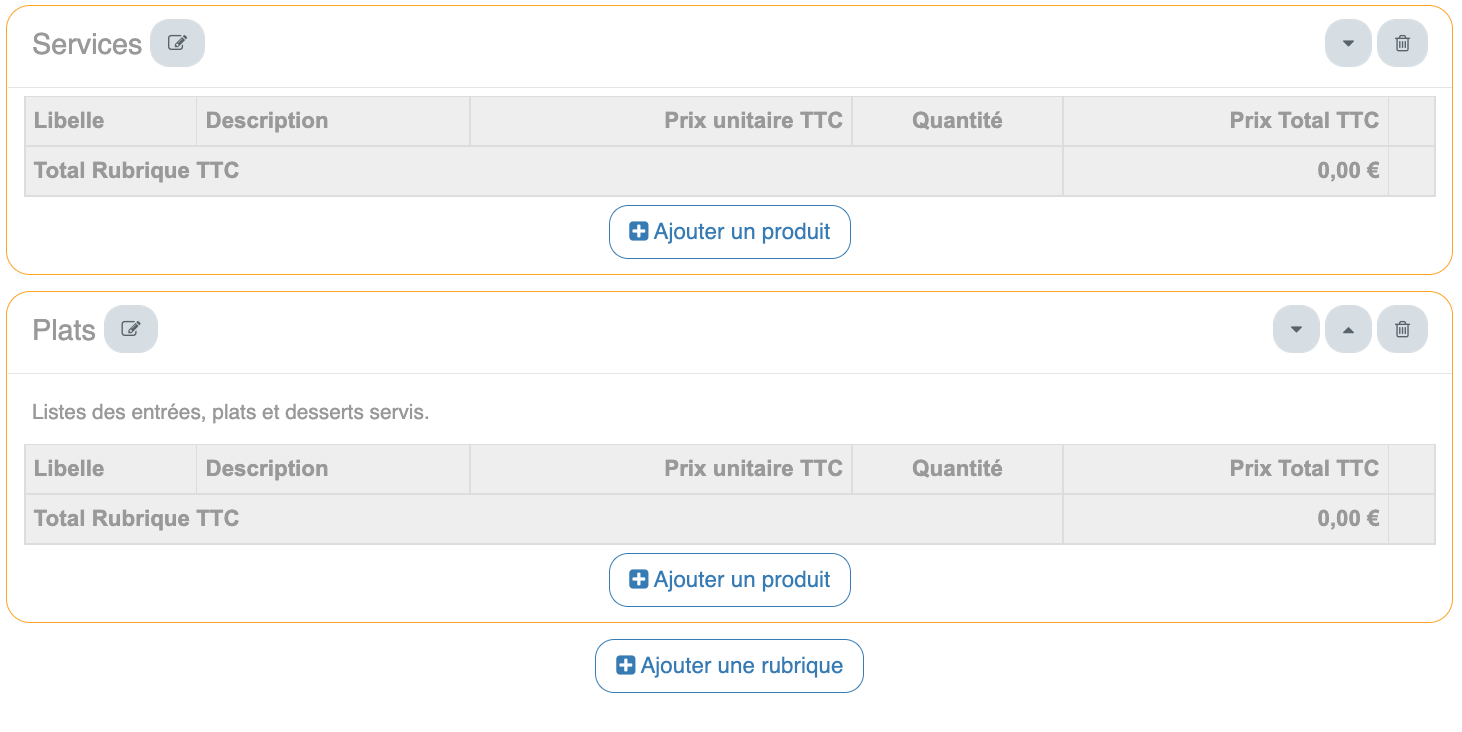Click the 0,00 € total in Services
Image resolution: width=1462 pixels, height=732 pixels.
[1348, 171]
